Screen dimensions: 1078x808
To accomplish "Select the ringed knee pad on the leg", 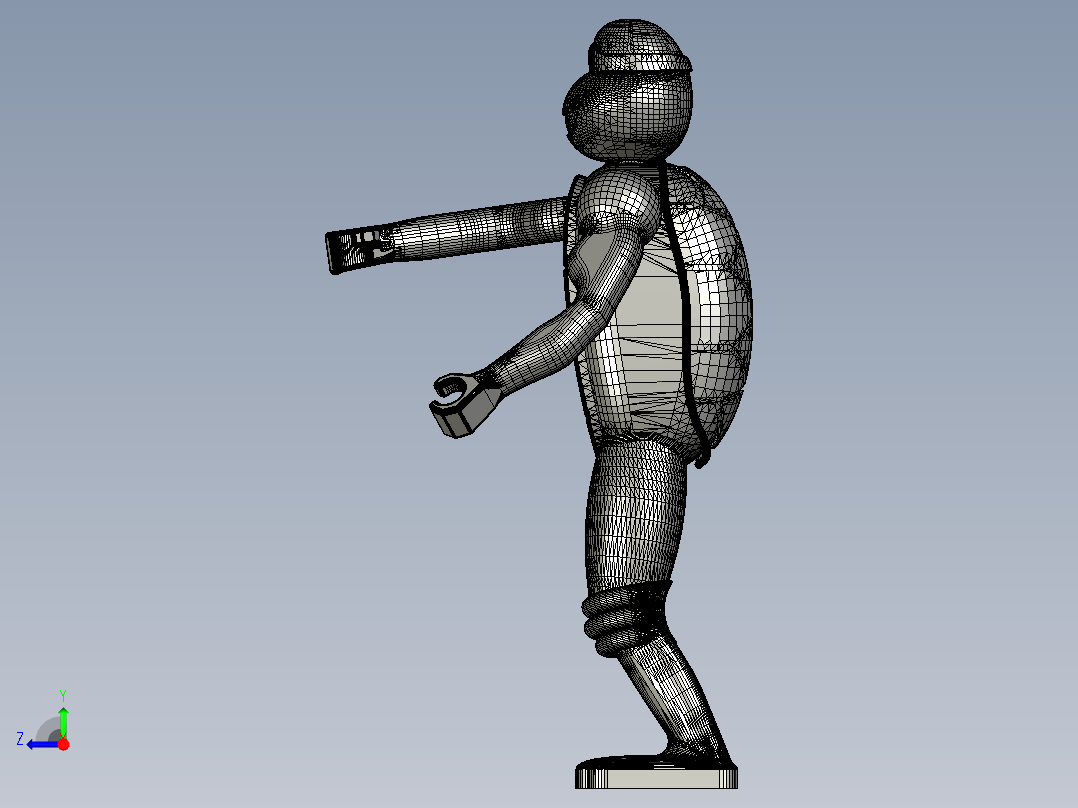I will click(626, 618).
